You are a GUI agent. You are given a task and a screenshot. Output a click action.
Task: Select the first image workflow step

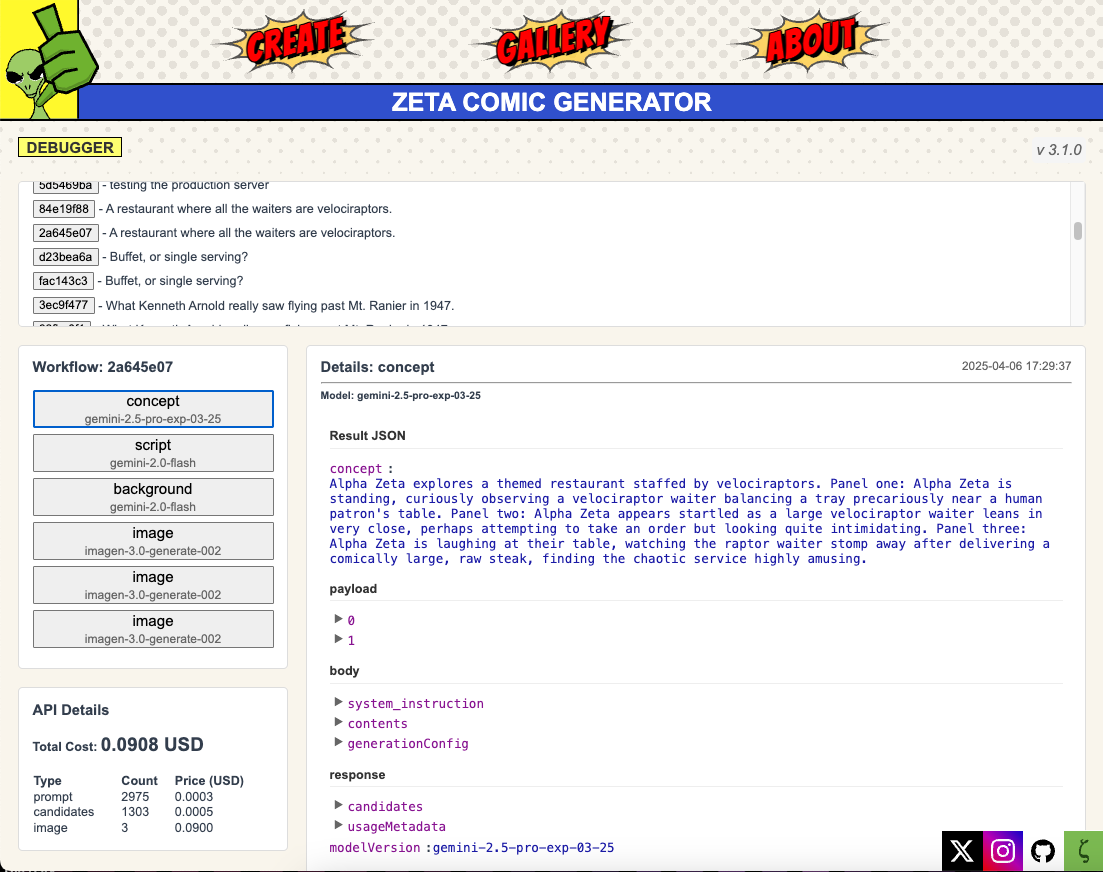[x=153, y=541]
